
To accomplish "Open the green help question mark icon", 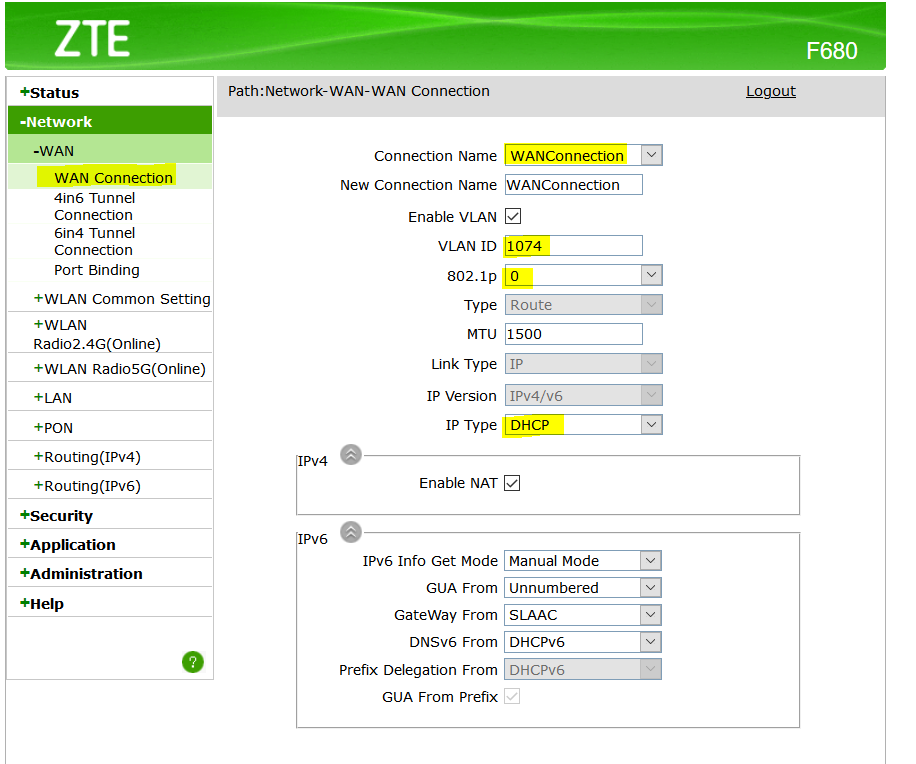I will [x=193, y=662].
